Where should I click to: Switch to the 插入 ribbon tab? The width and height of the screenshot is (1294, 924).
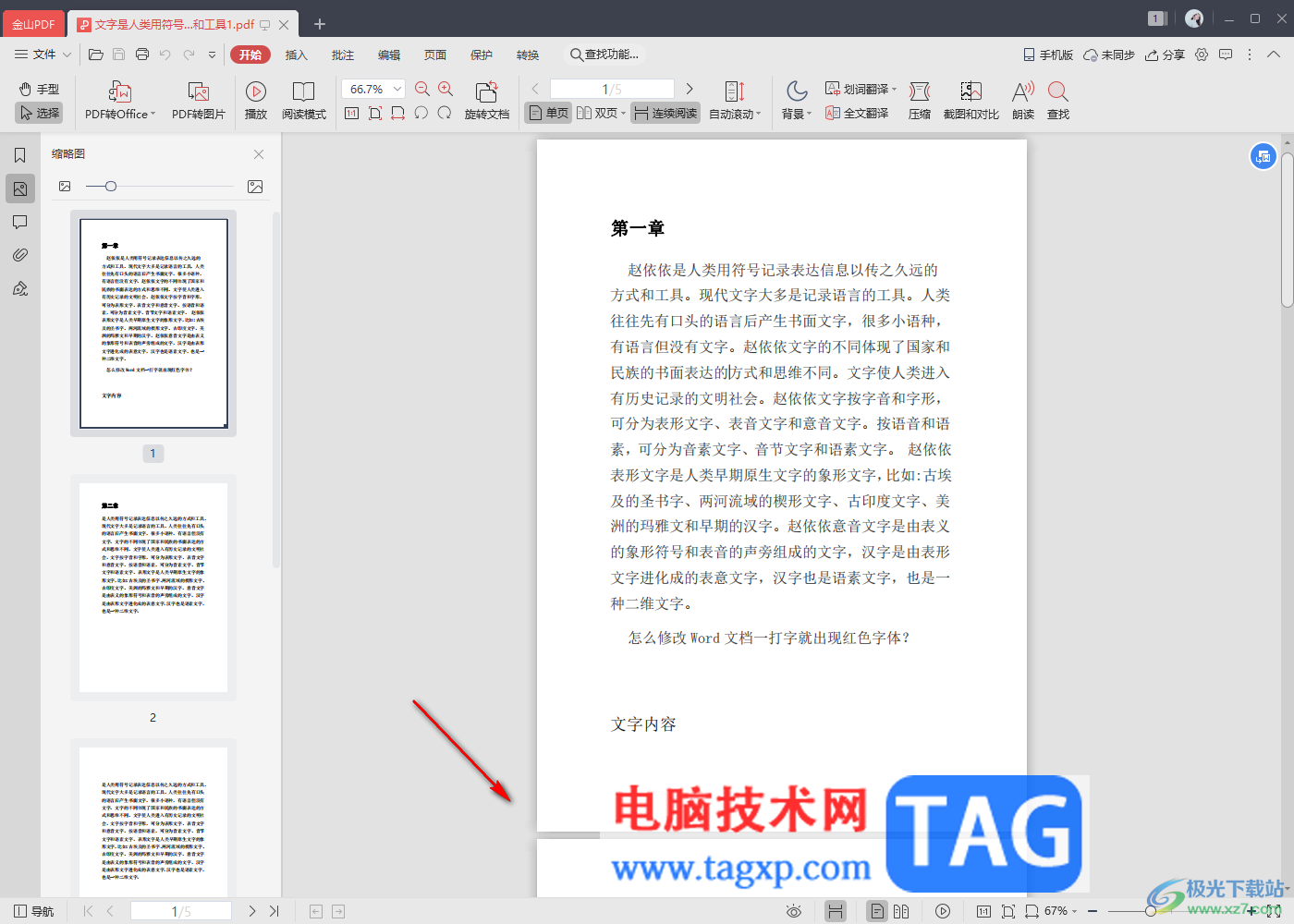tap(296, 55)
